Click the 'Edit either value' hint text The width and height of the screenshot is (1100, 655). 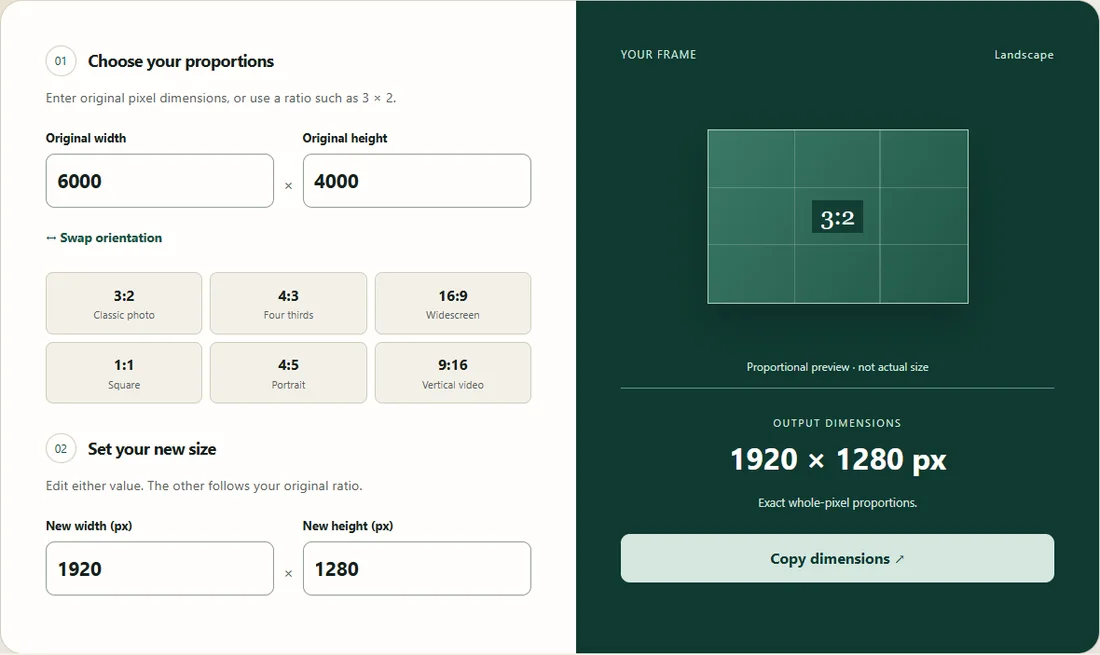pos(204,486)
